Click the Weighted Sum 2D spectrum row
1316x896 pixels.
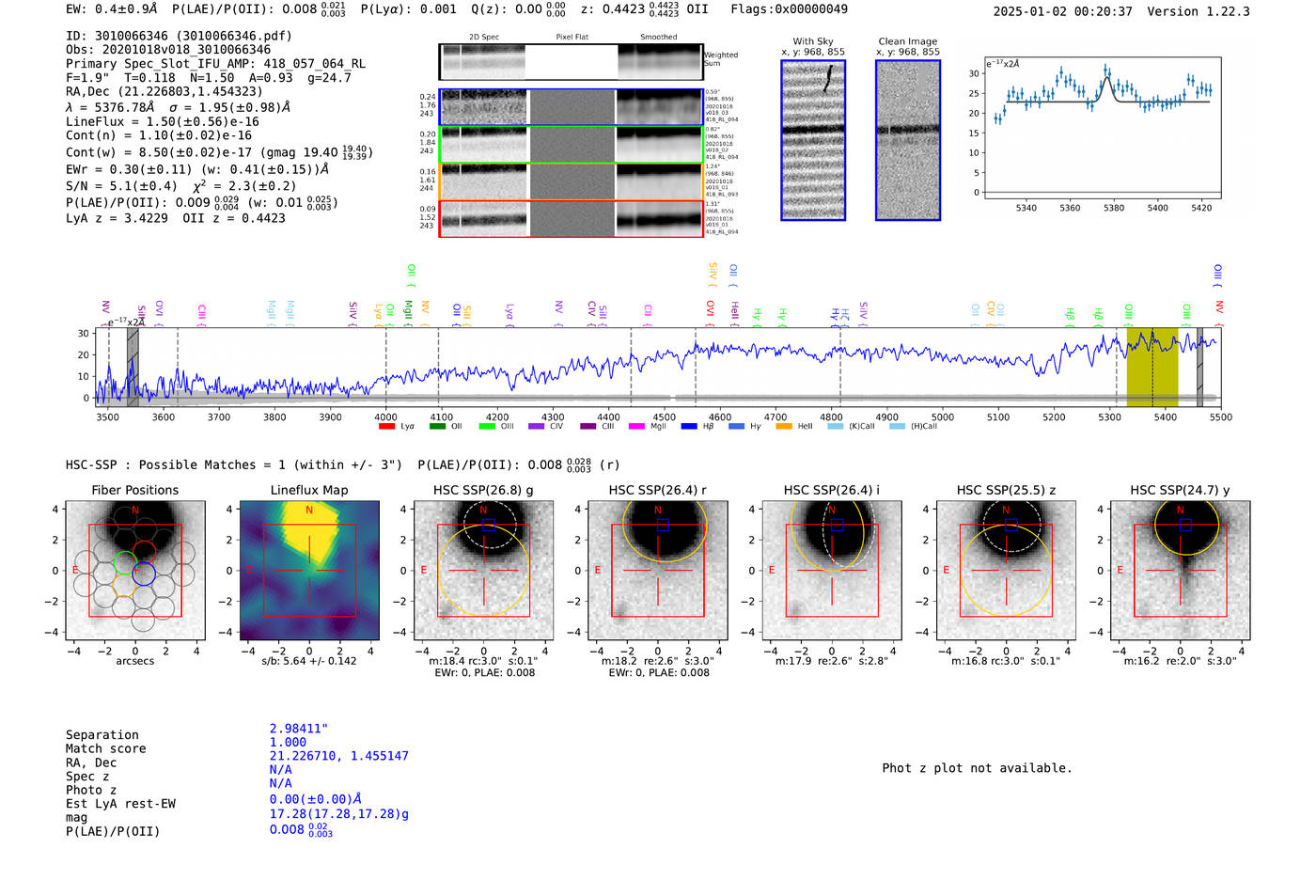click(x=572, y=62)
